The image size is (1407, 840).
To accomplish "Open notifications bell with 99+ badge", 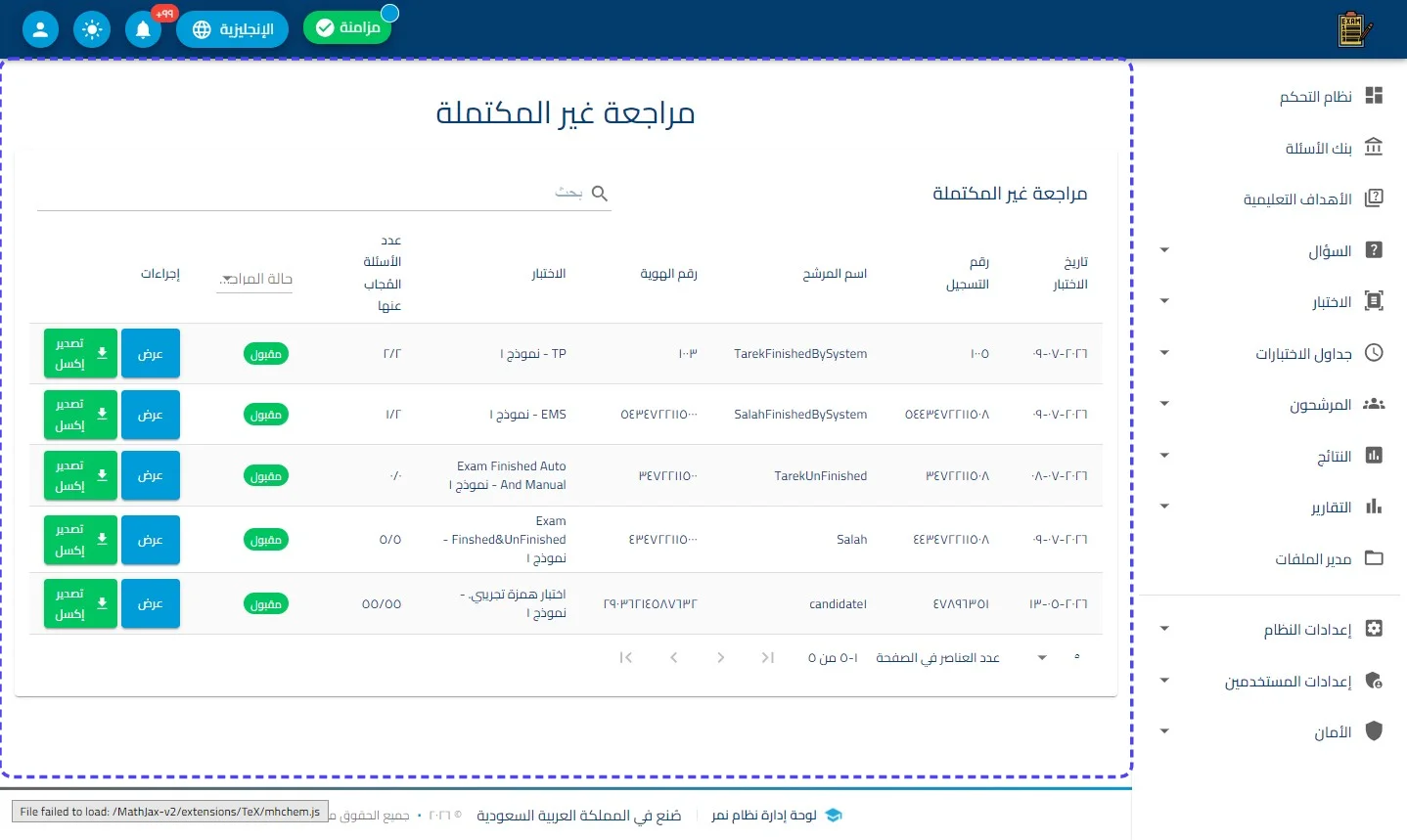I will click(143, 29).
